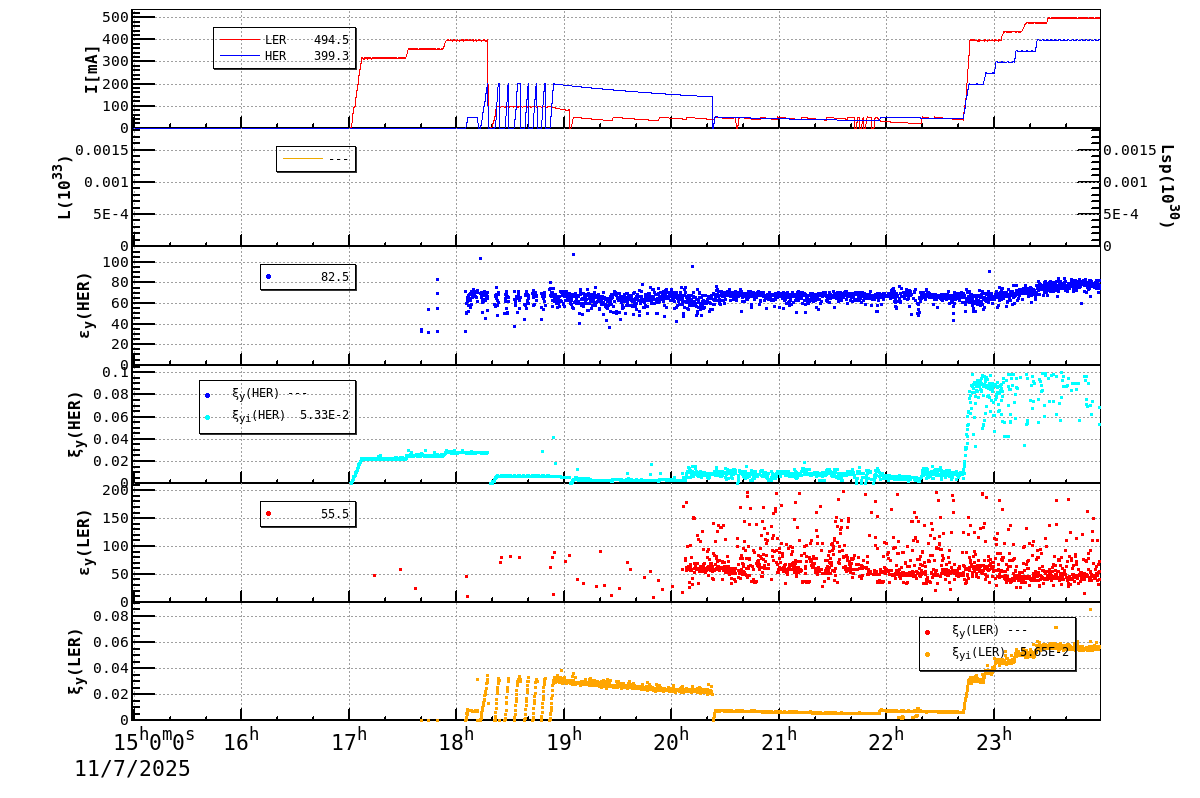Click the red ξy(LER) legend marker
The image size is (1200, 798).
927,631
